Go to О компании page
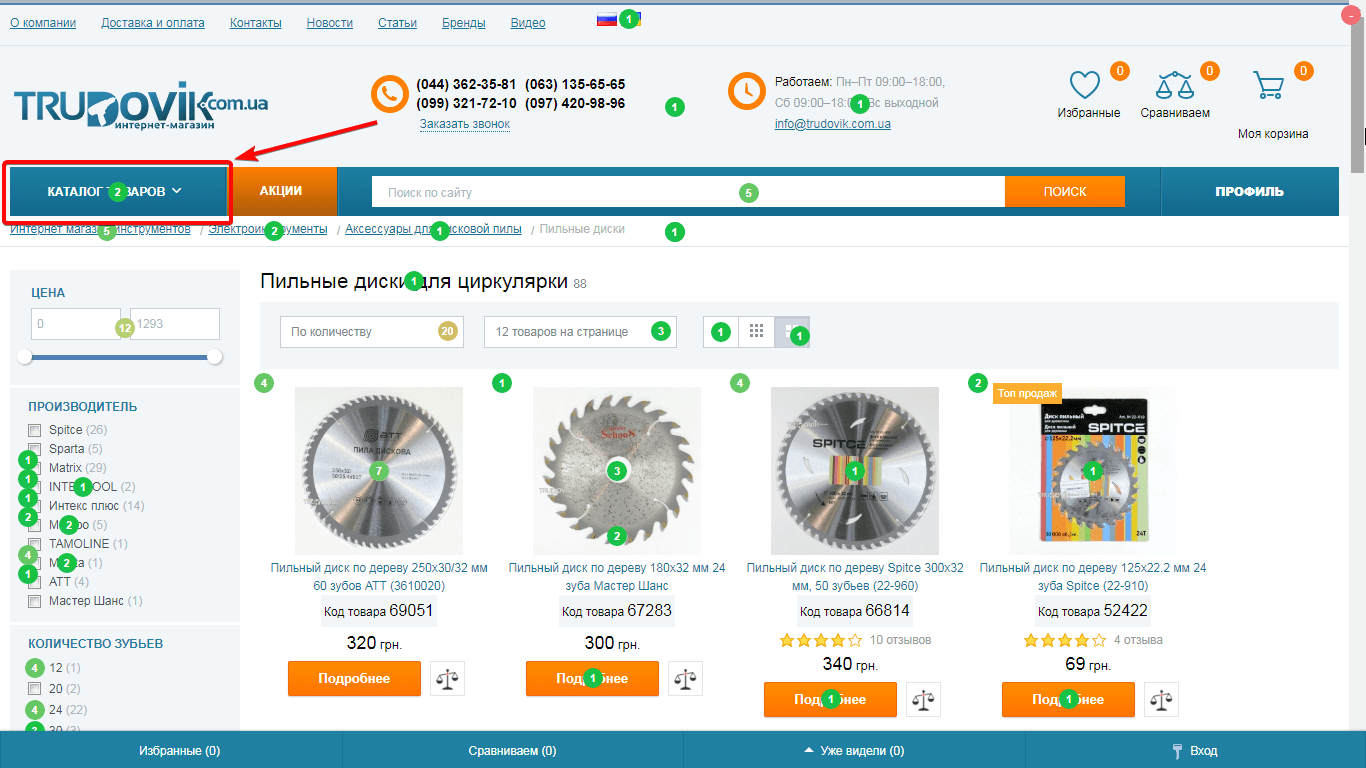This screenshot has height=768, width=1366. (43, 23)
